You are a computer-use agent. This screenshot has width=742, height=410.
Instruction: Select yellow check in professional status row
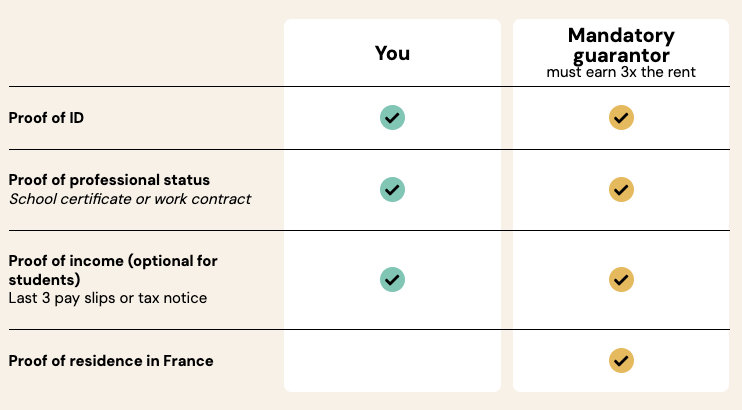[x=621, y=189]
